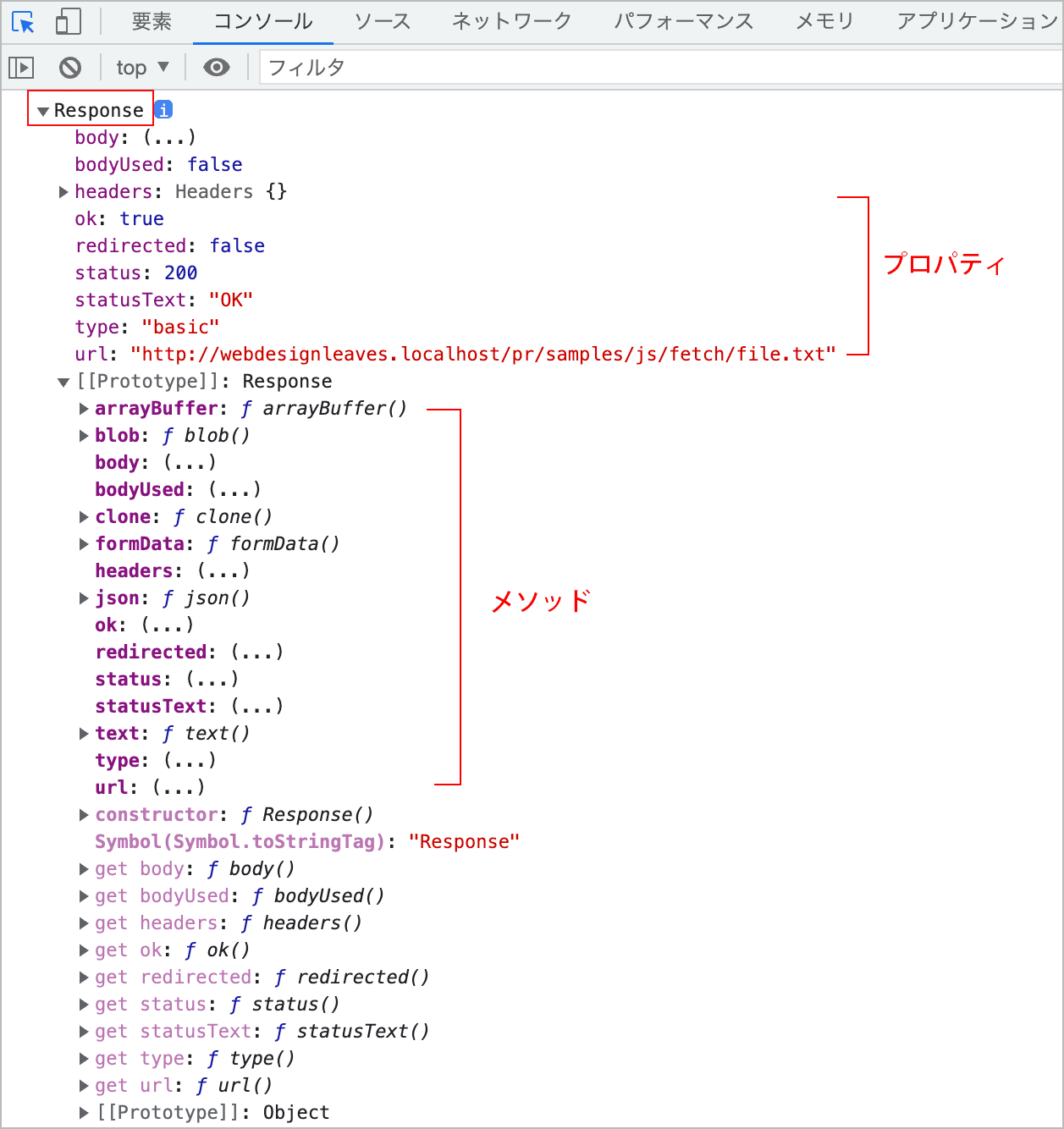Reveal the body (...) getter value
The width and height of the screenshot is (1064, 1129).
coord(169,137)
